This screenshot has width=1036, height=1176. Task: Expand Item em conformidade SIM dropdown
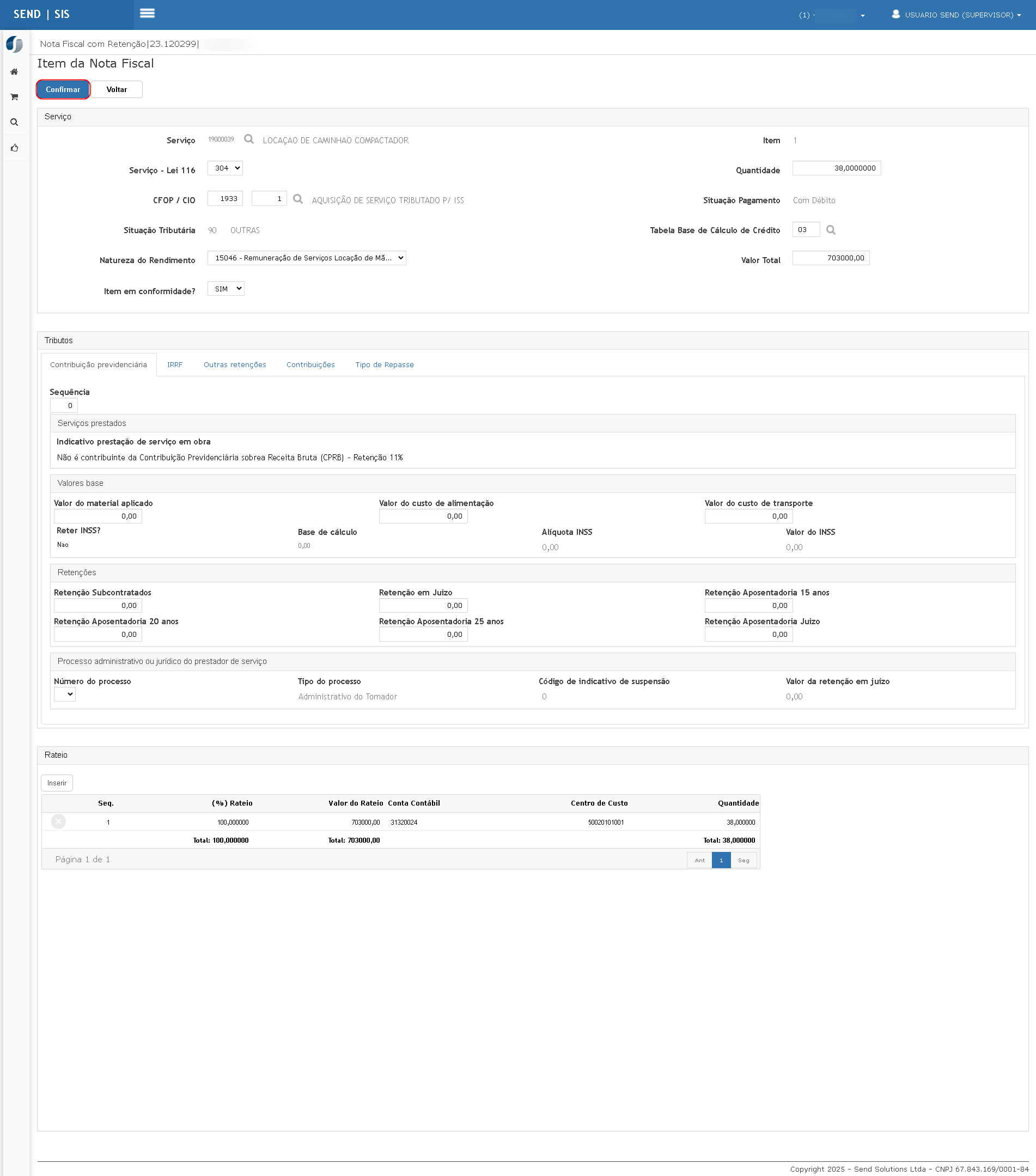[226, 289]
